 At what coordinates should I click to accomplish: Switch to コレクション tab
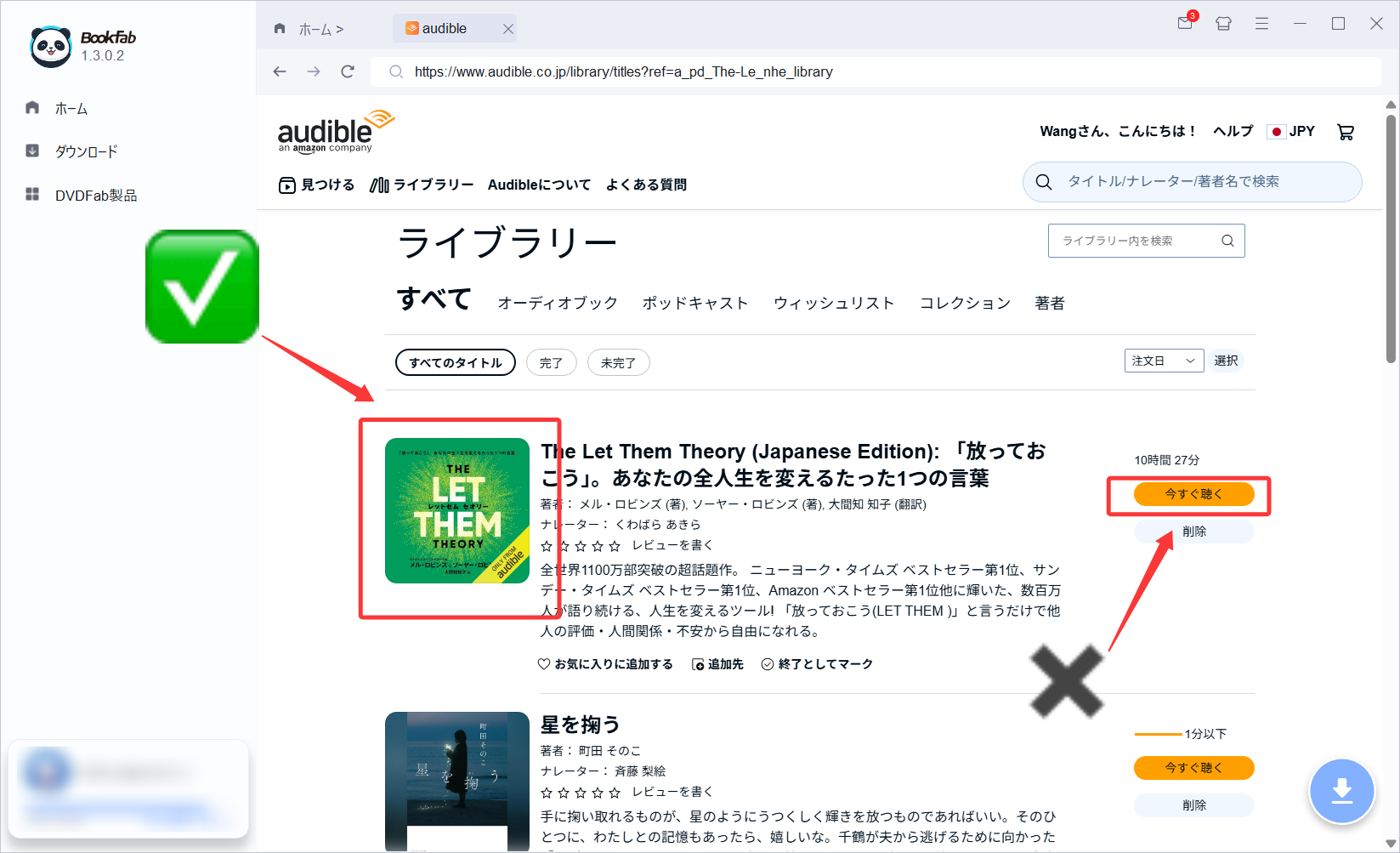tap(965, 303)
